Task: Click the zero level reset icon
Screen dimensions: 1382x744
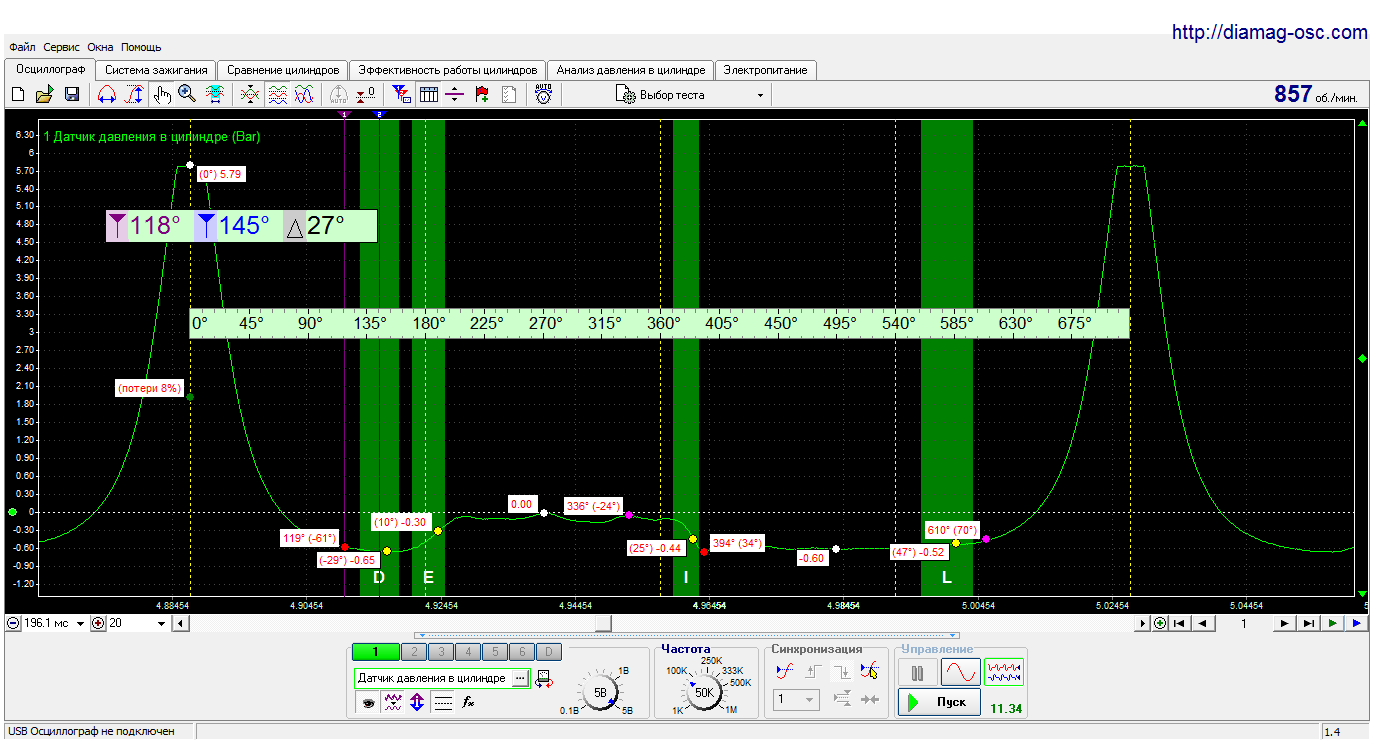Action: [x=365, y=95]
